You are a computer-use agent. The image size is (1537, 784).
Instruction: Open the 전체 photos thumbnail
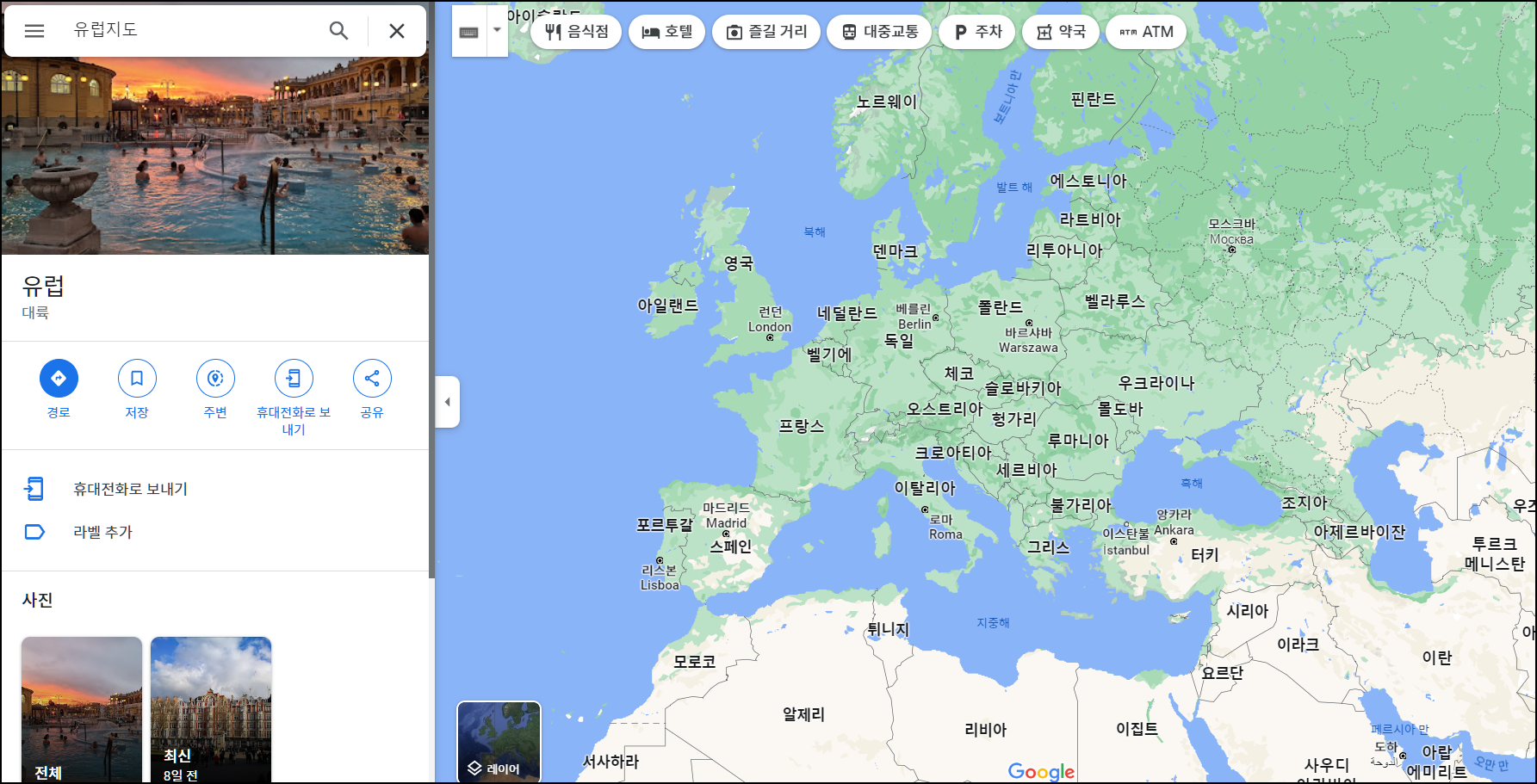82,710
